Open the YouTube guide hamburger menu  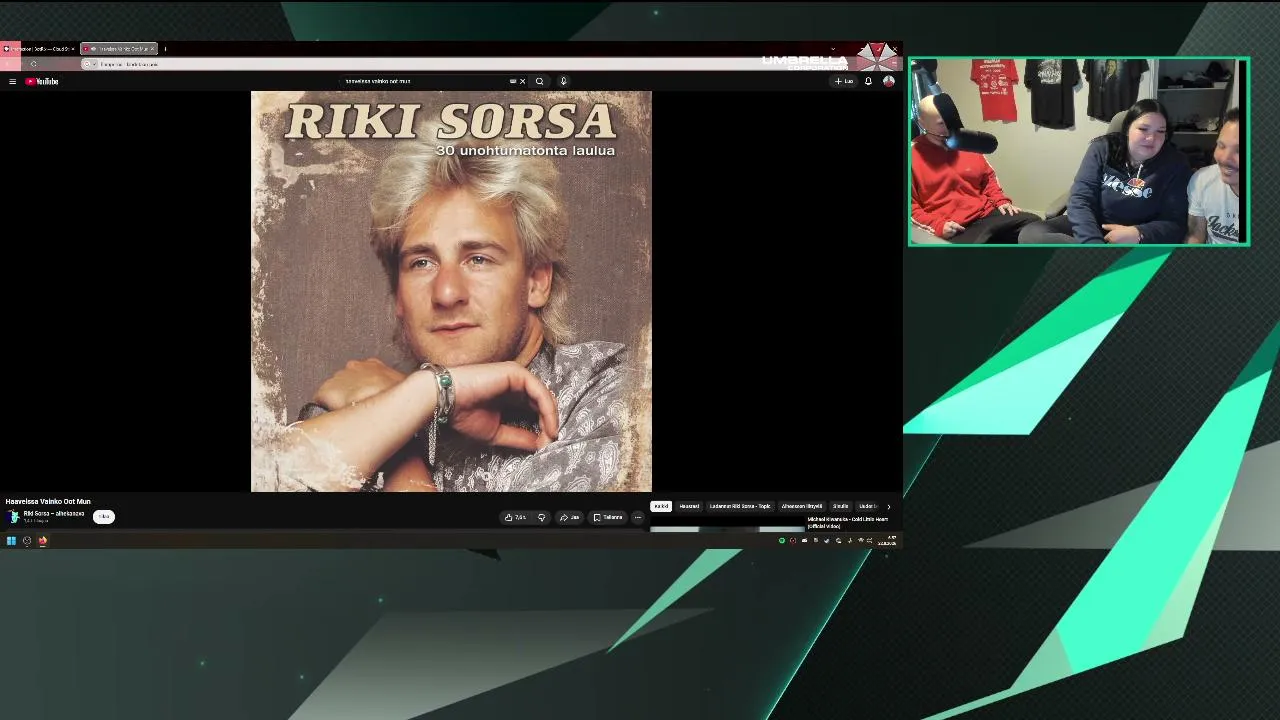click(12, 81)
